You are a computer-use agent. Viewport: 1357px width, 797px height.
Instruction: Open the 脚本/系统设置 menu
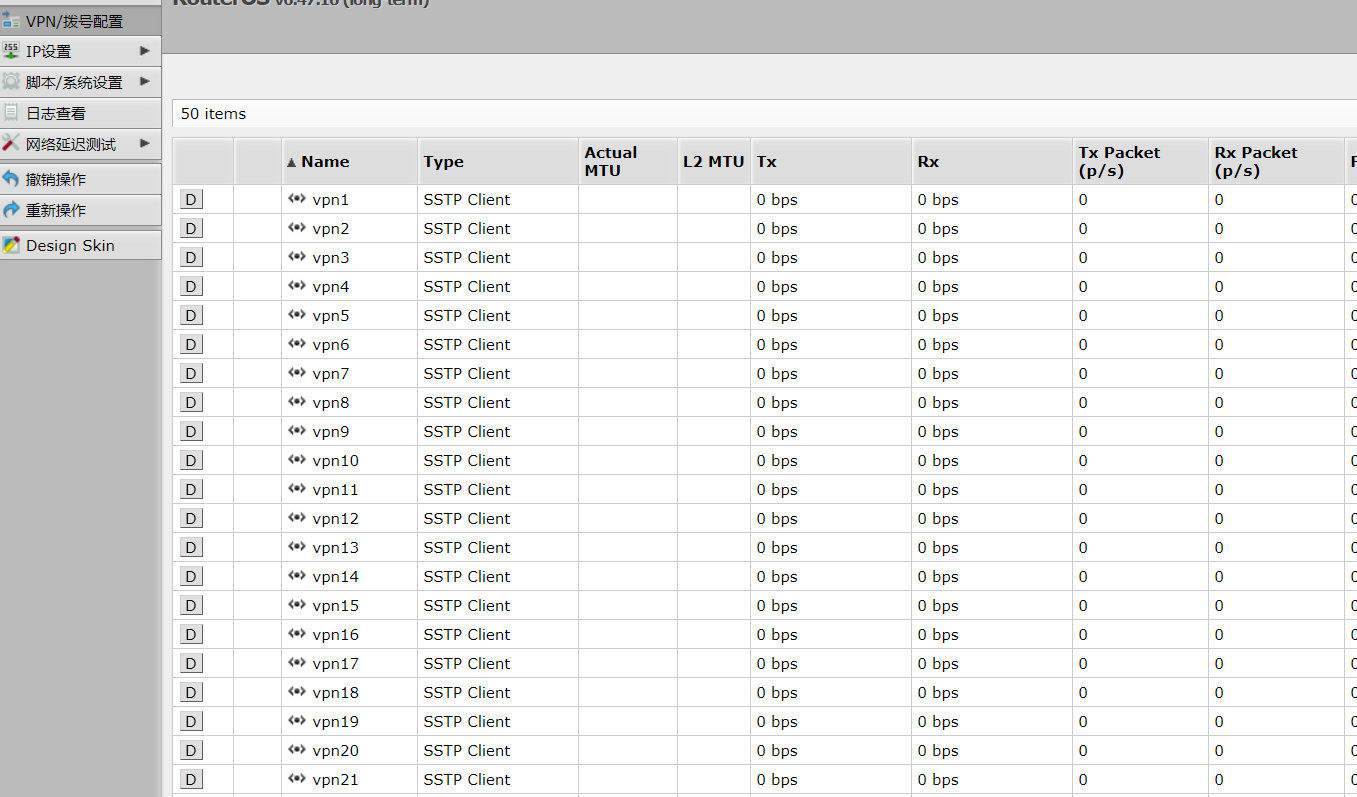pos(80,82)
